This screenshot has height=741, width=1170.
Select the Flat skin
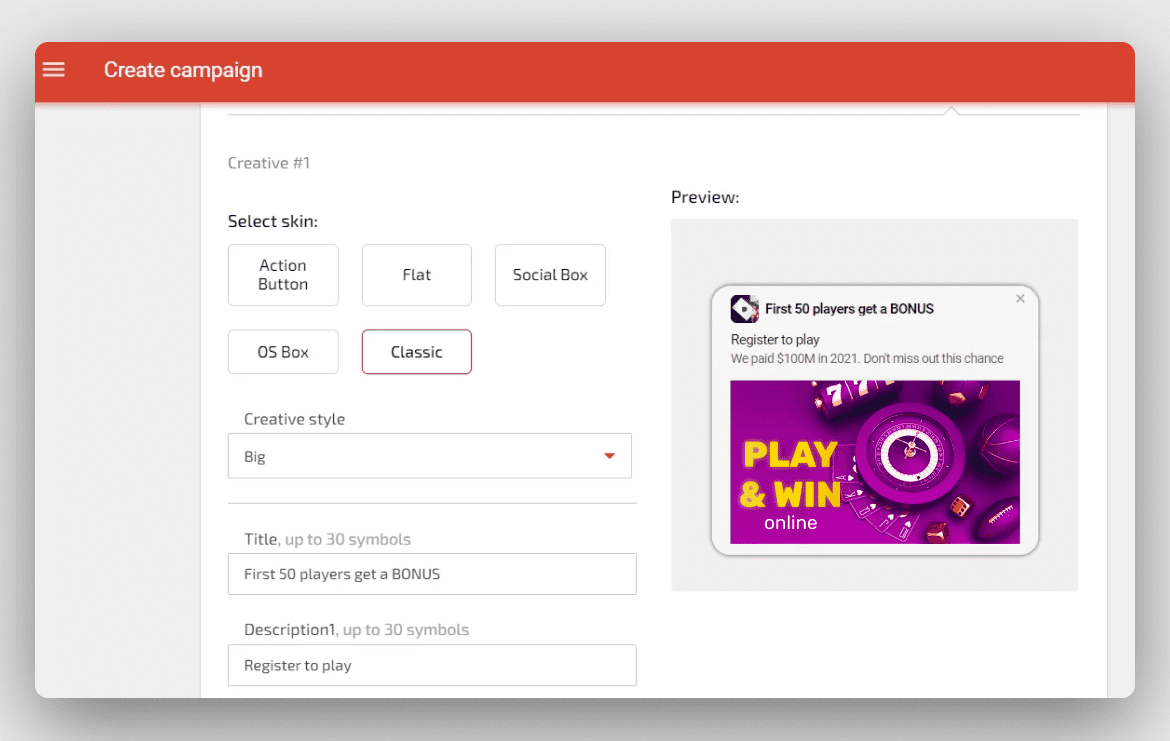[416, 275]
